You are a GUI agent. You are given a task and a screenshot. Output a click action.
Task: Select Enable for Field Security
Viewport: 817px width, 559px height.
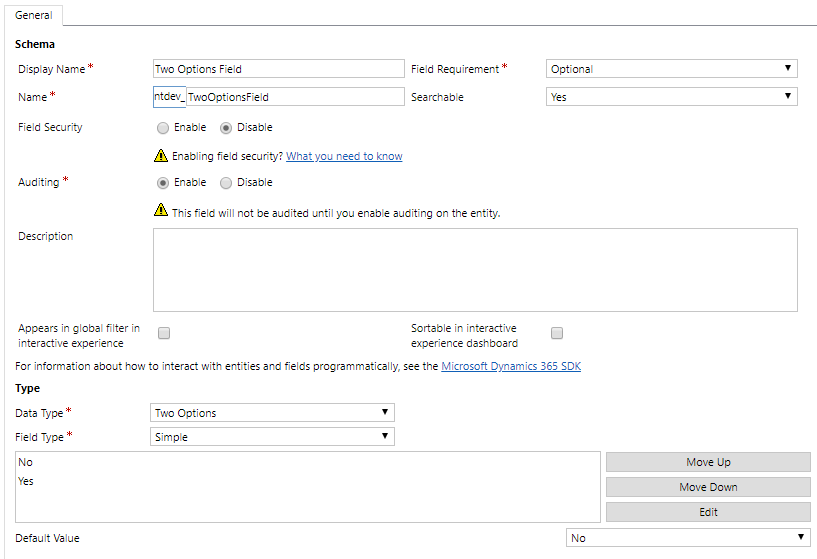(163, 128)
